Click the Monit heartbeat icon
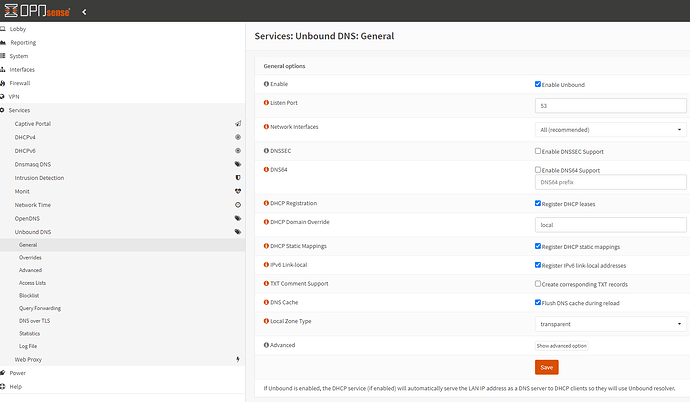 pos(237,190)
